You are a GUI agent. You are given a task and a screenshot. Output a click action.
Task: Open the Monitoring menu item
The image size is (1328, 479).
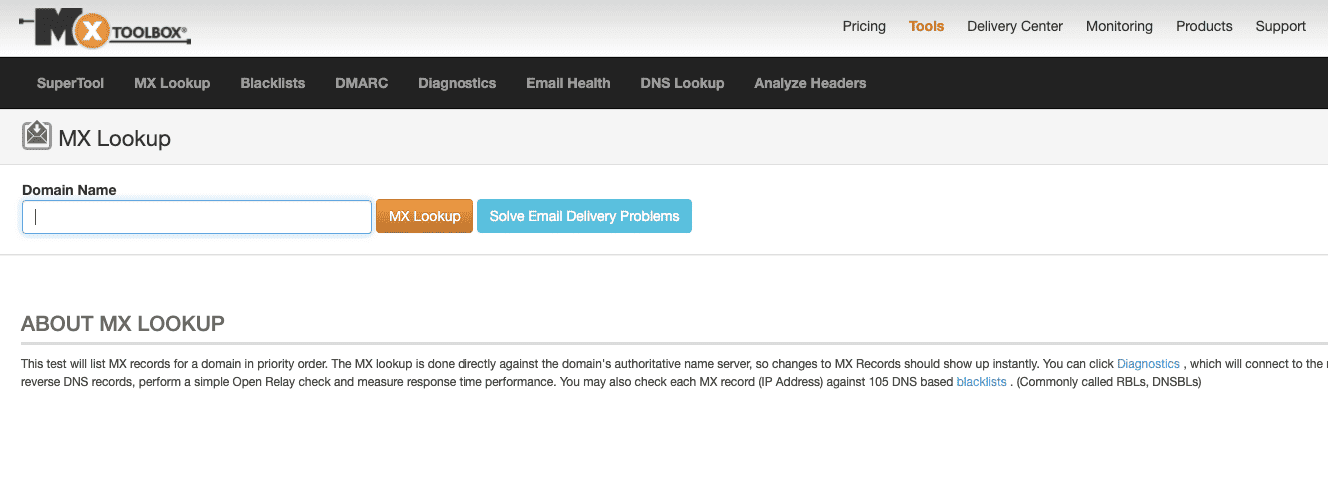[1119, 26]
